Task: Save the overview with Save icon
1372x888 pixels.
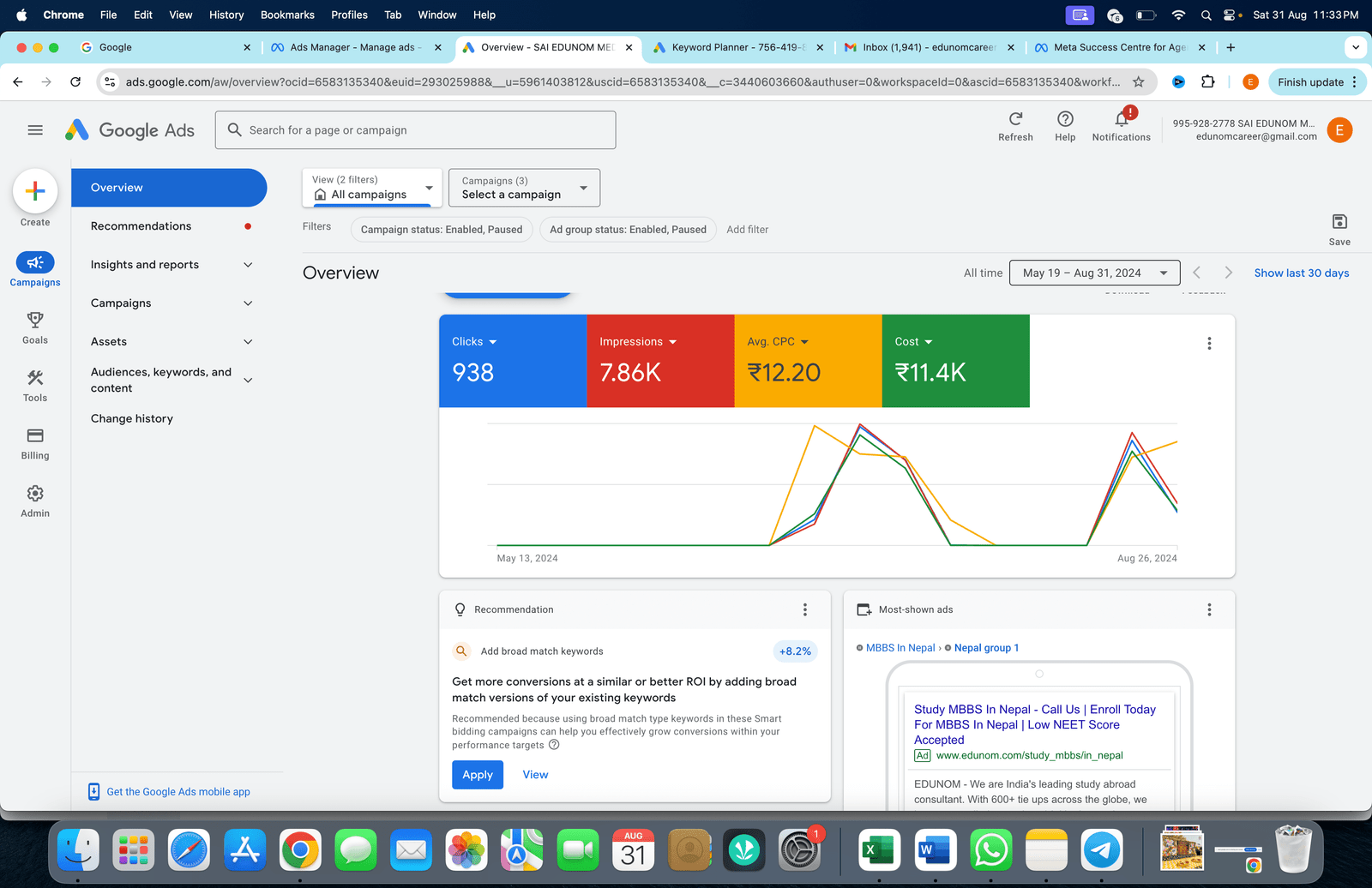Action: tap(1339, 222)
